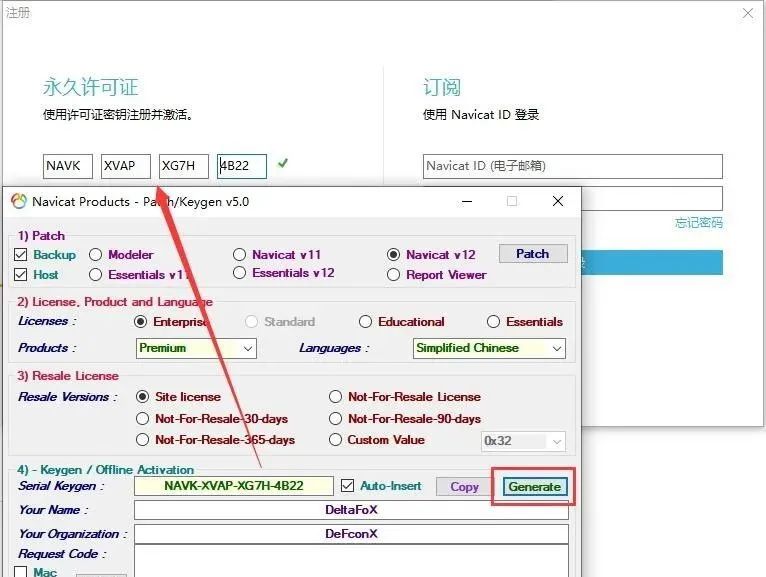Image resolution: width=766 pixels, height=577 pixels.
Task: Click the 4B22 license key box
Action: (242, 166)
